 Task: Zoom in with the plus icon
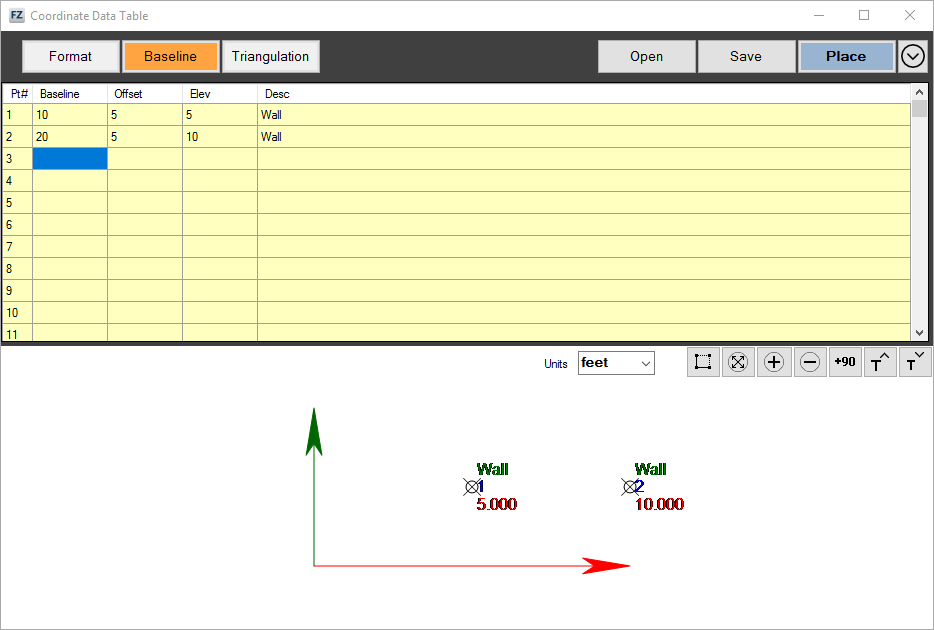(773, 362)
